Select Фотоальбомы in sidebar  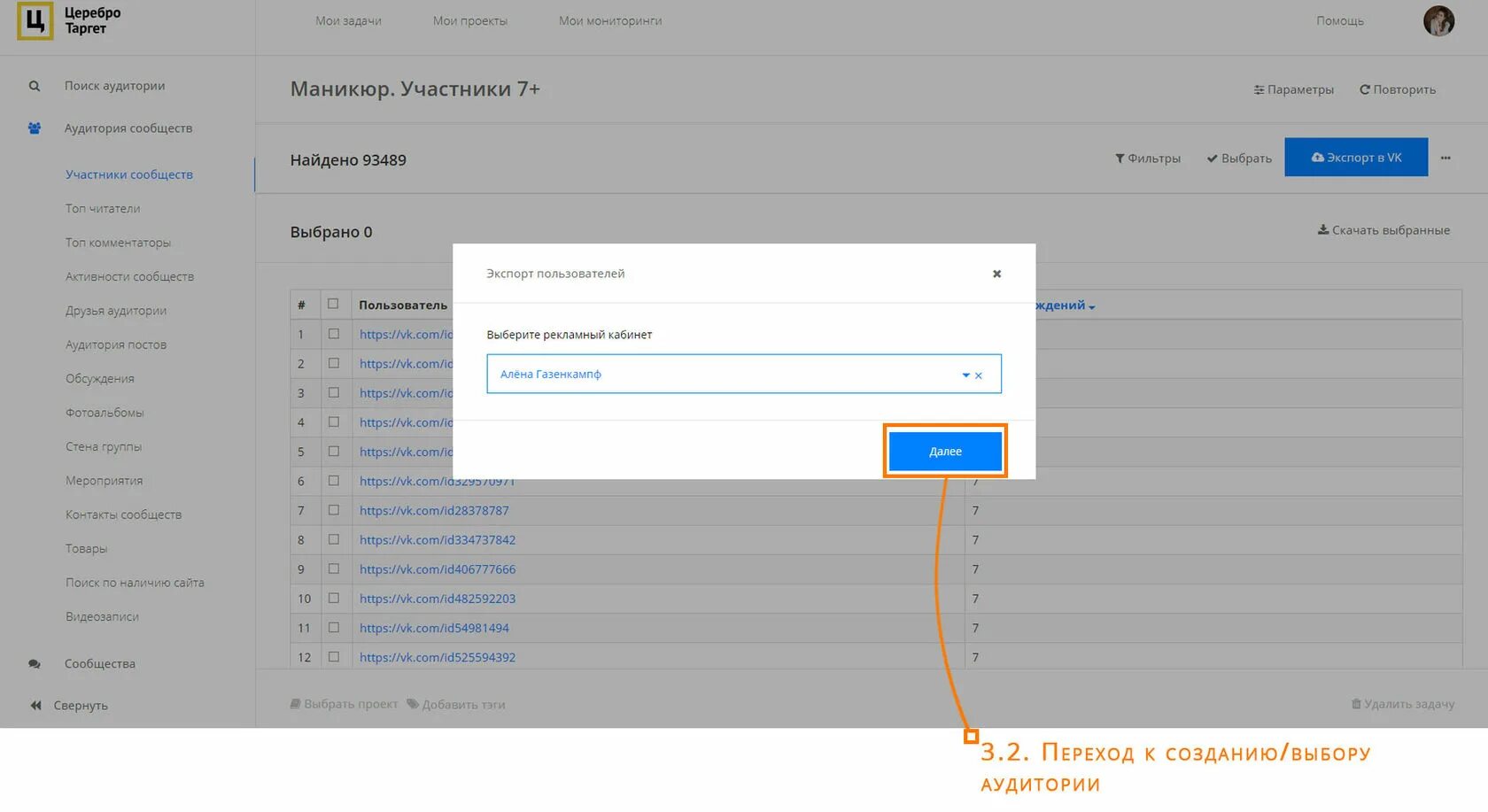click(x=105, y=413)
